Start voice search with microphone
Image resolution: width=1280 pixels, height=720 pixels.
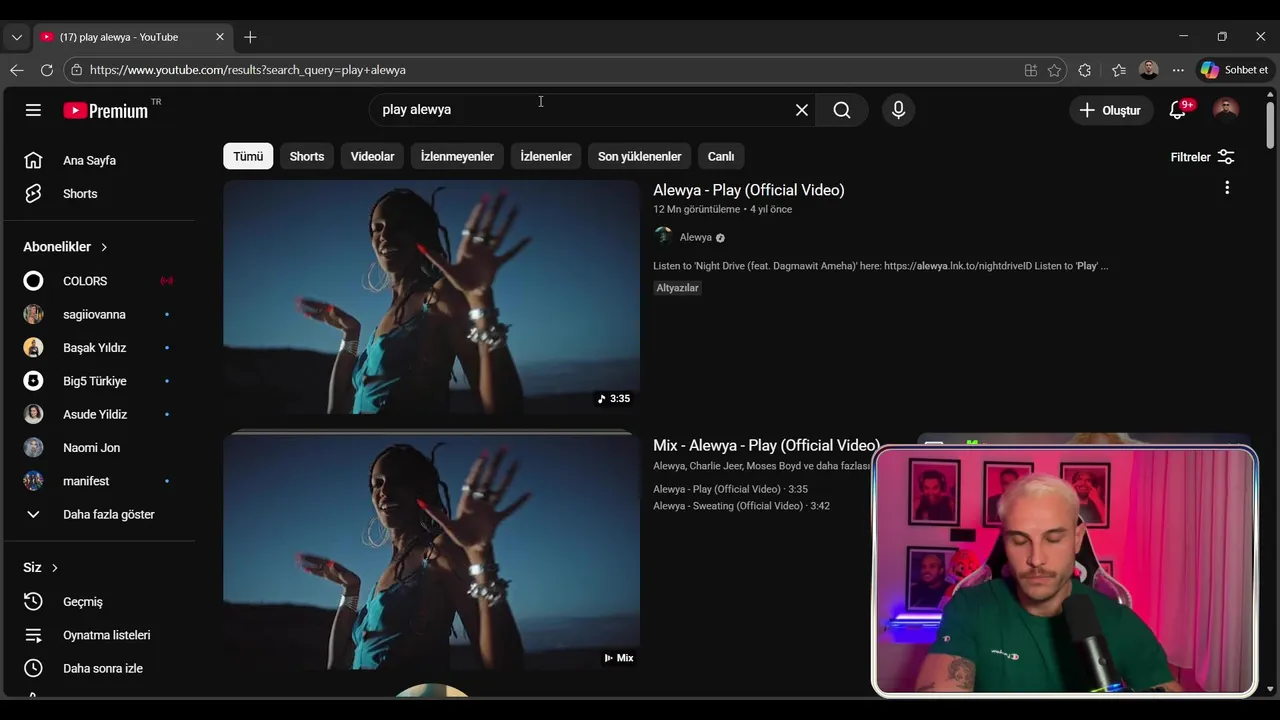[898, 110]
